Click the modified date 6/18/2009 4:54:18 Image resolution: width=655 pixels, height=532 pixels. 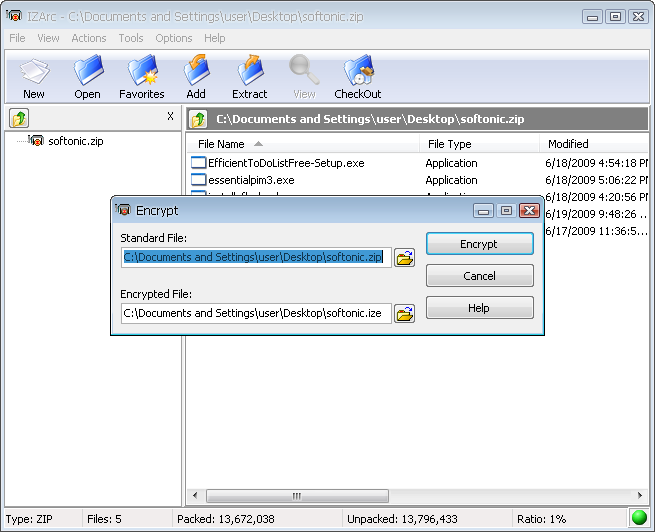click(x=597, y=163)
